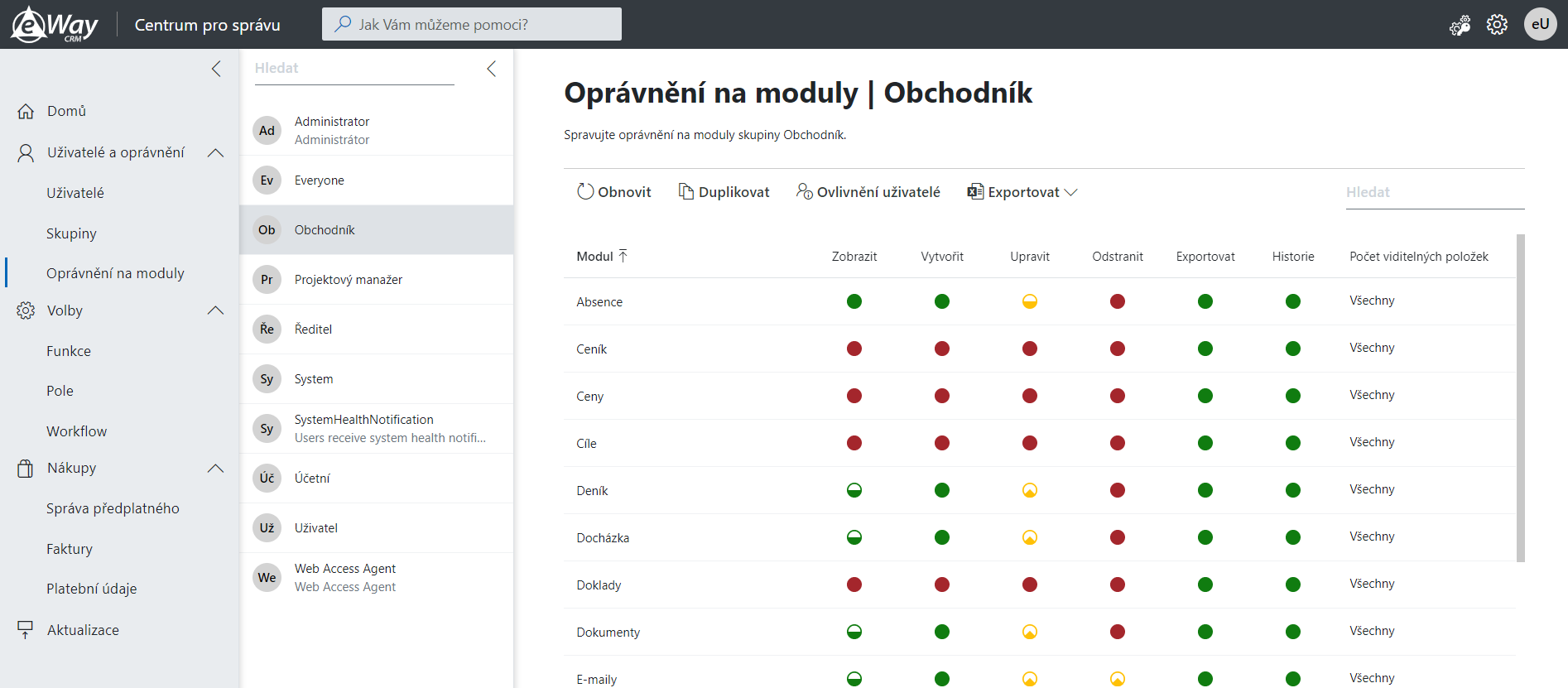Click the module table Hledat field
Image resolution: width=1568 pixels, height=688 pixels.
coord(1435,192)
